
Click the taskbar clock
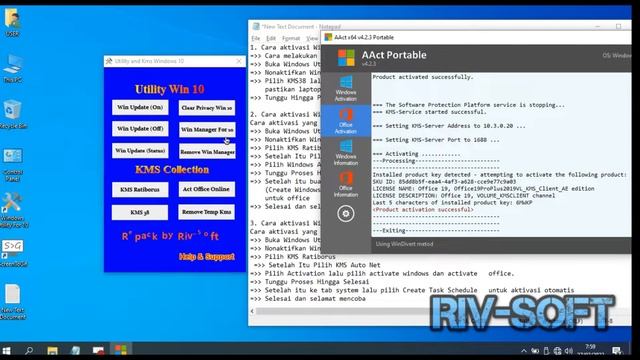590,350
